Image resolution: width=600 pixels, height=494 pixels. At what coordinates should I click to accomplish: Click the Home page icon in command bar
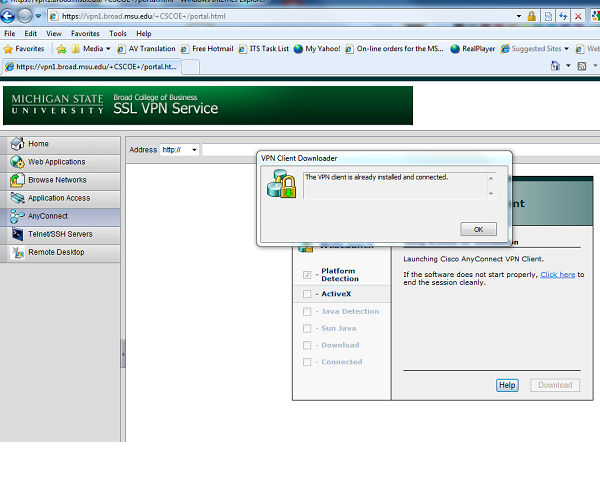[x=555, y=66]
